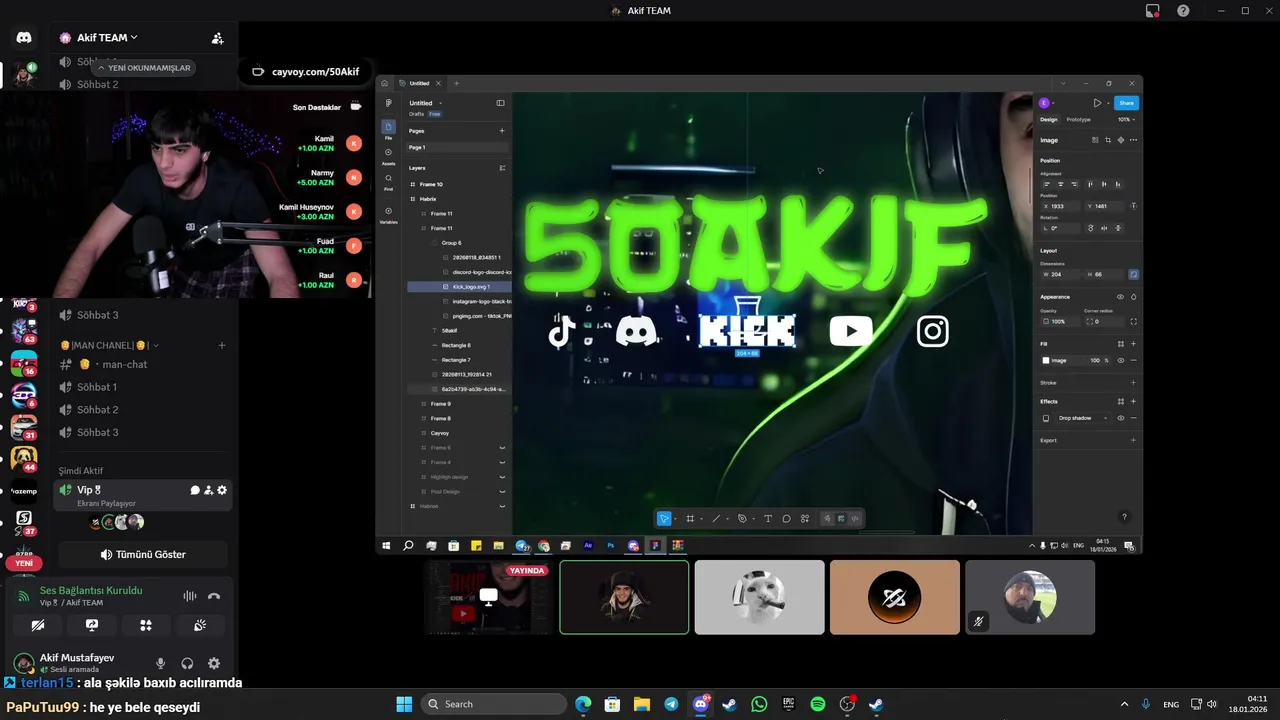Select File tab in Figma left sidebar
The image size is (1280, 720).
coord(388,129)
